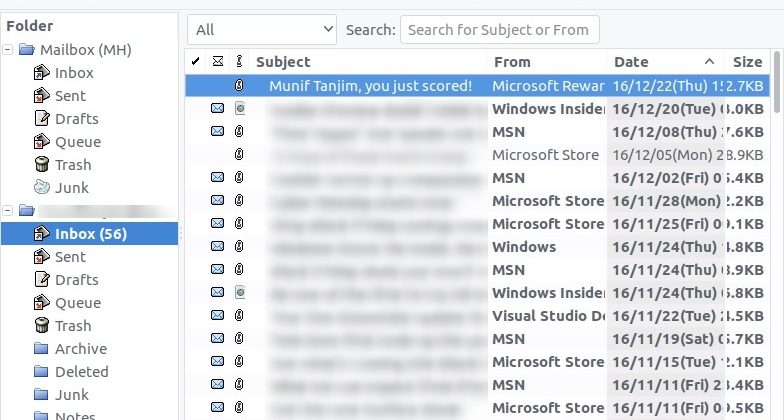The height and width of the screenshot is (420, 784).
Task: Select the Inbox (56) folder
Action: pyautogui.click(x=90, y=234)
